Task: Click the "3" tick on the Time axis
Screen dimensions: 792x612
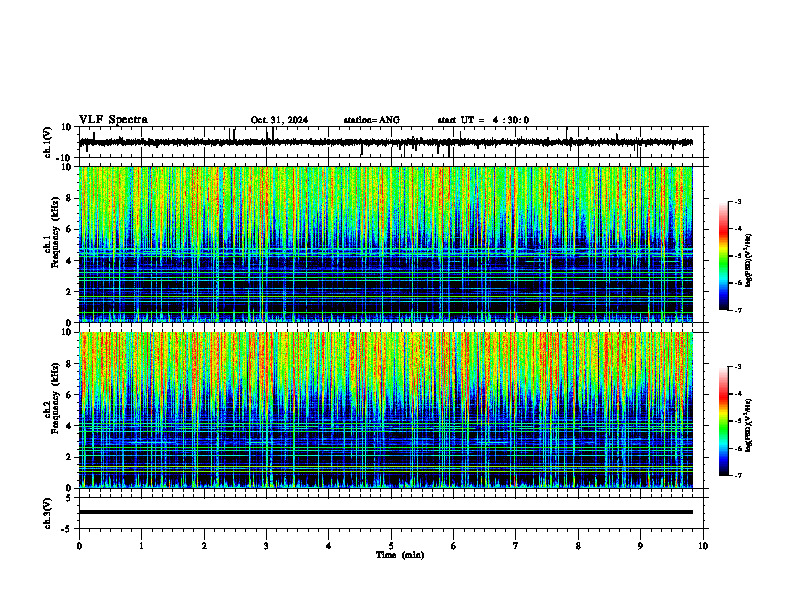Action: pos(266,546)
